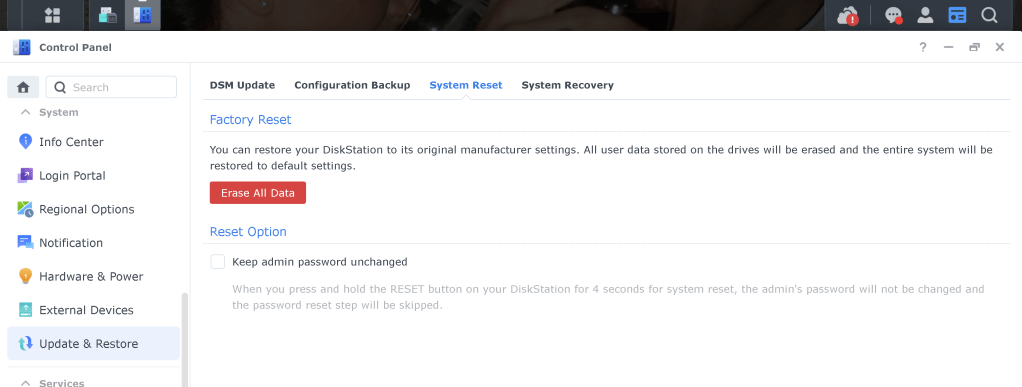Open Login Portal settings page

point(93,175)
